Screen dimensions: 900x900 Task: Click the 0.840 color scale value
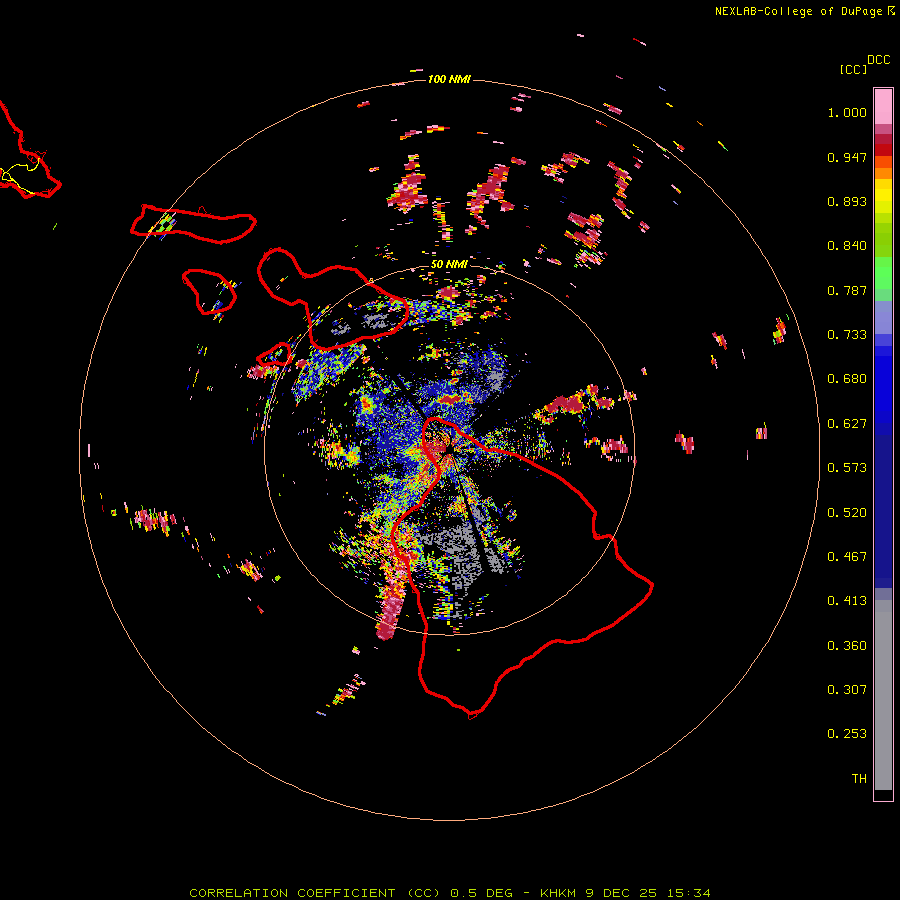click(847, 246)
